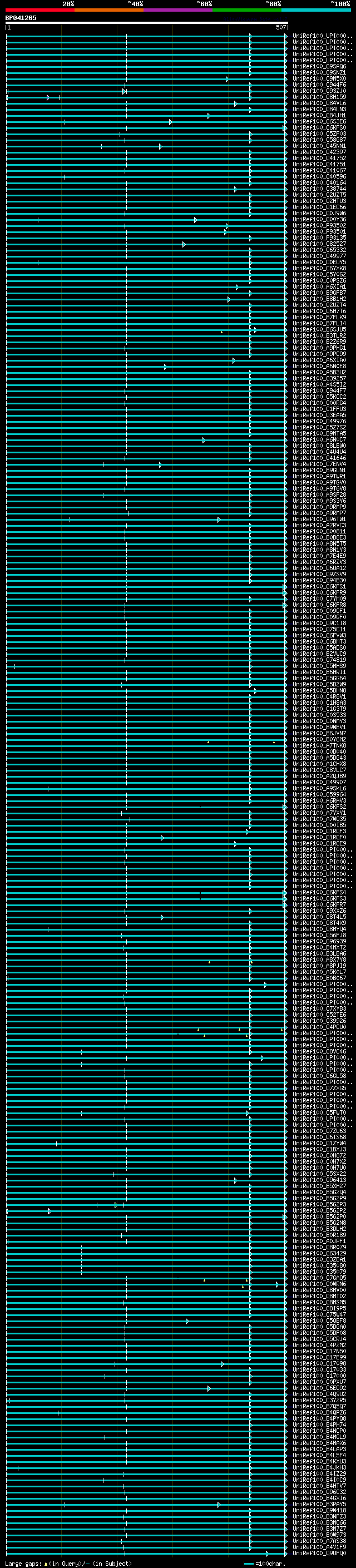
Task: Select the UniRef100_Q5ZF03 label
Action: point(319,133)
